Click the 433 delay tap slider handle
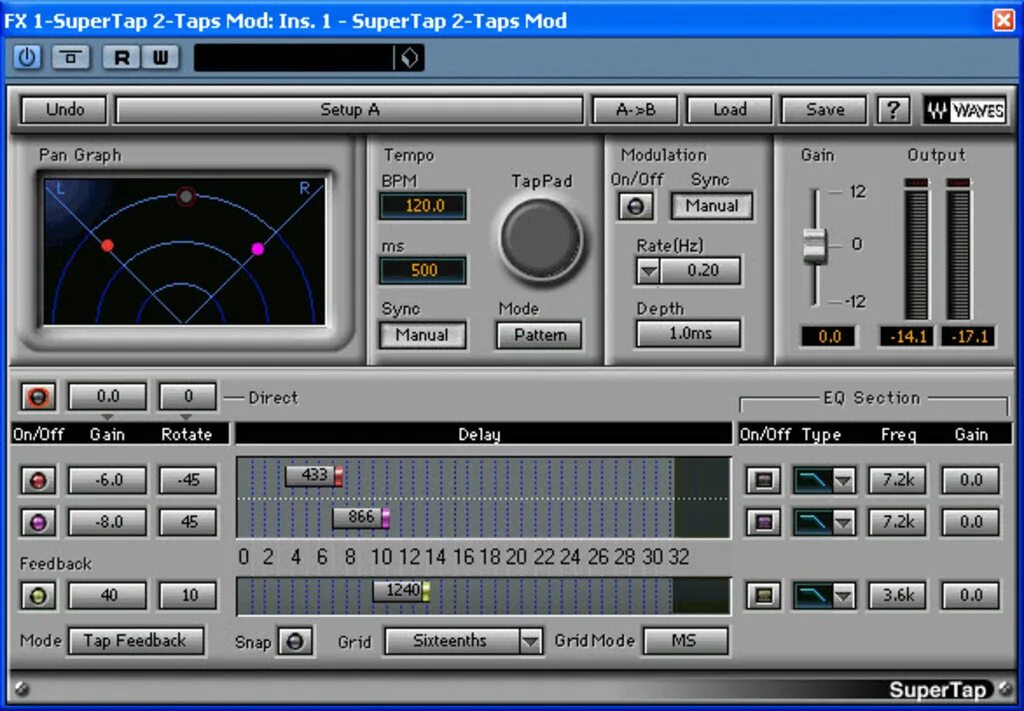The width and height of the screenshot is (1024, 711). (313, 476)
